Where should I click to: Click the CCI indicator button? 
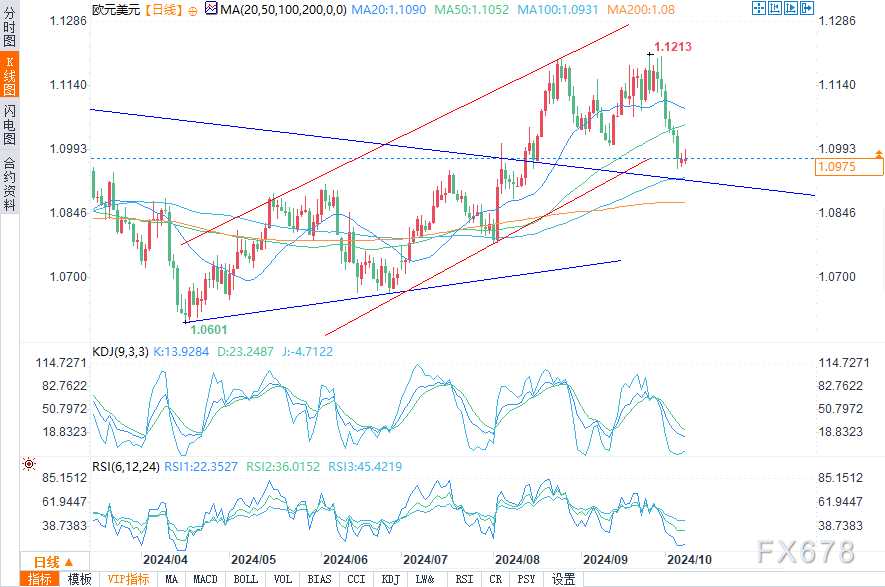click(355, 579)
